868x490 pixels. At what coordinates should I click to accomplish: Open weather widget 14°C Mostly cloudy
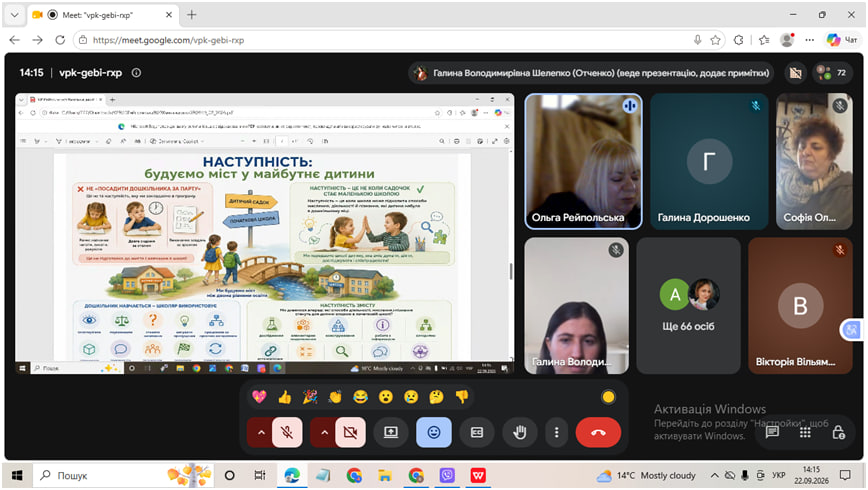[x=647, y=475]
